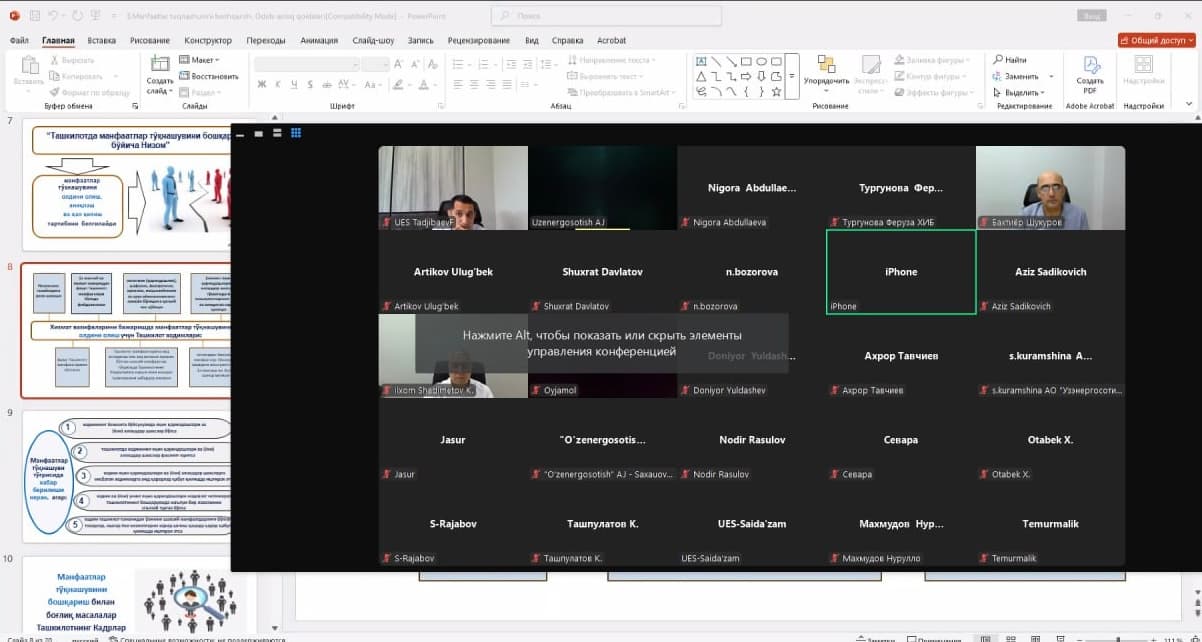Choose the right brace shape
This screenshot has width=1202, height=642.
coord(761,91)
